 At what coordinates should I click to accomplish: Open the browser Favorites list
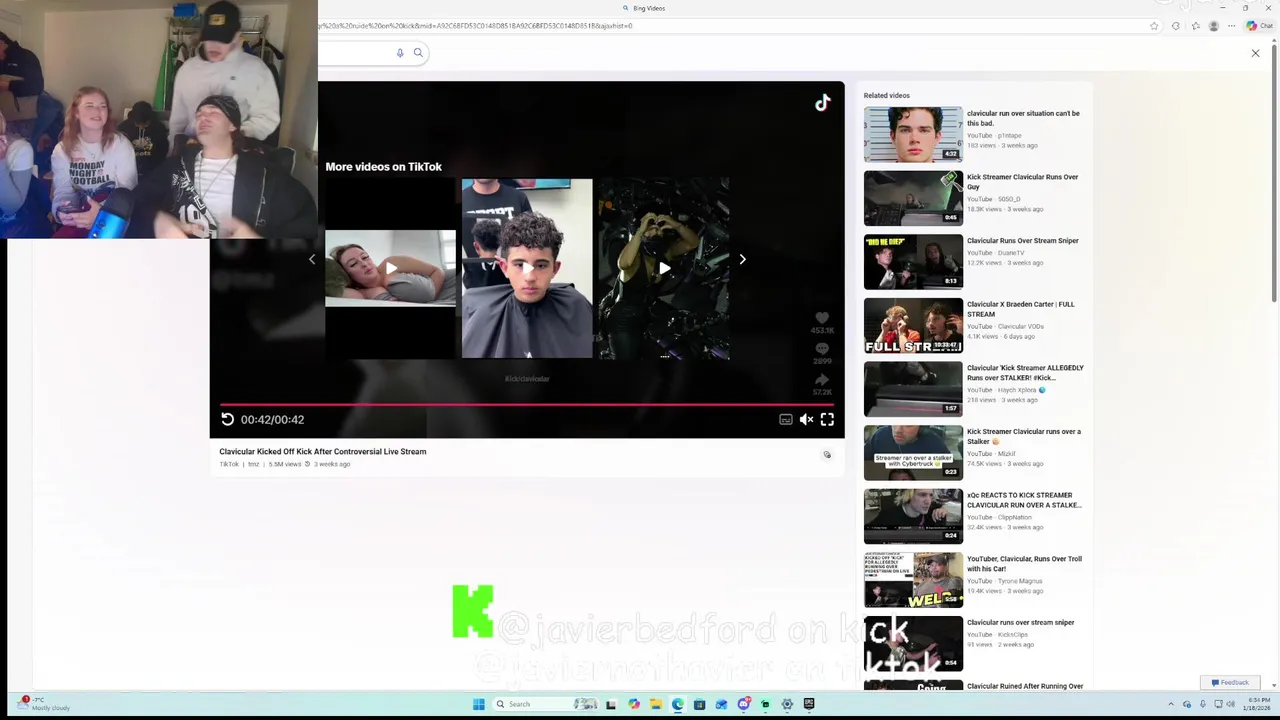(1195, 26)
